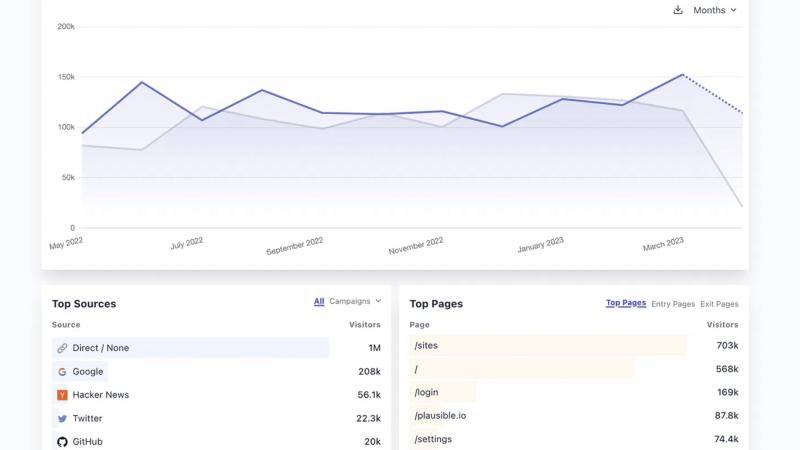Click the 74.4k visitors value
Viewport: 800px width, 450px height.
pos(727,439)
